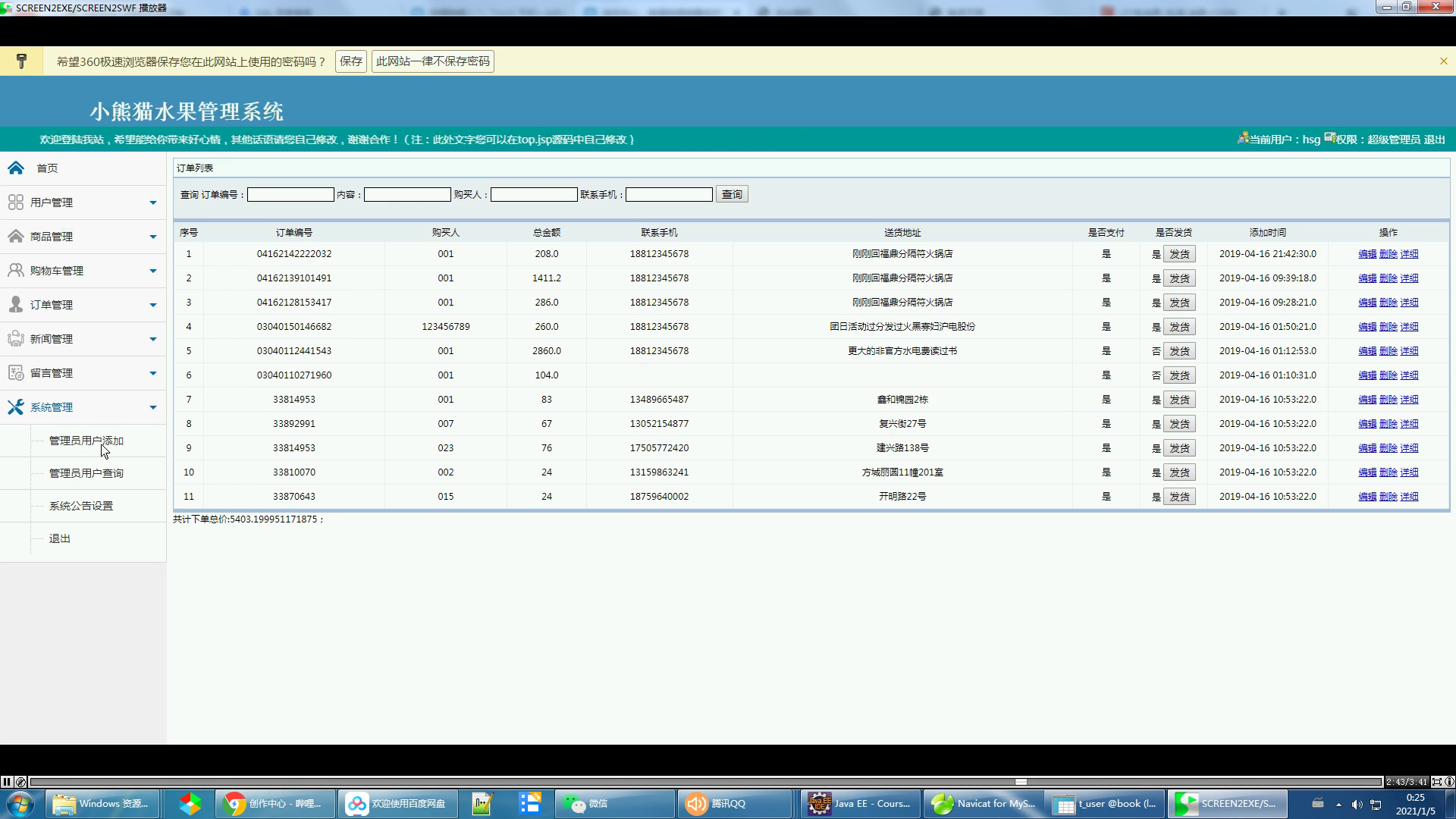Click the 订单列表 panel title
This screenshot has height=819, width=1456.
(195, 168)
